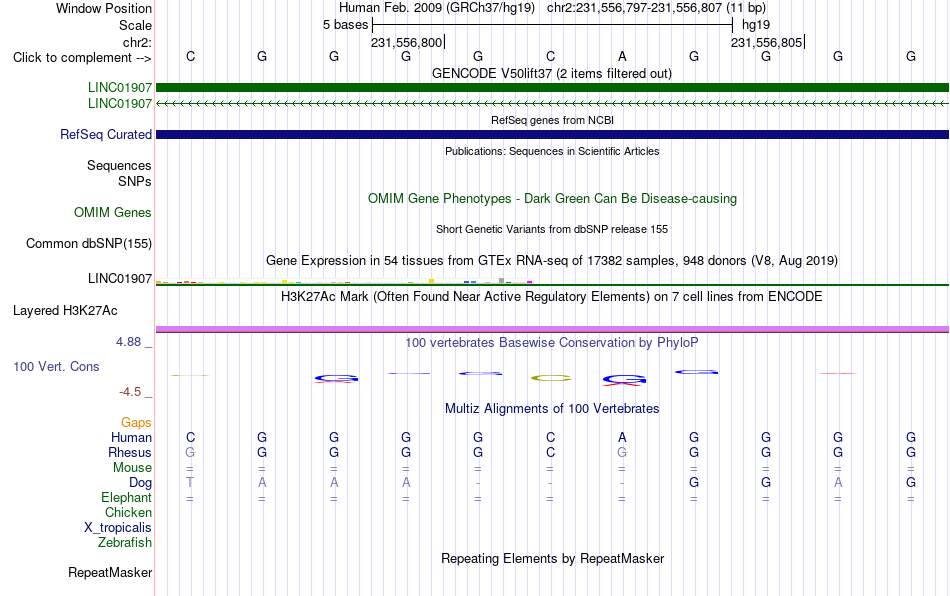Click the '5 bases' scale bar label
Screen dimensions: 950x596
345,25
